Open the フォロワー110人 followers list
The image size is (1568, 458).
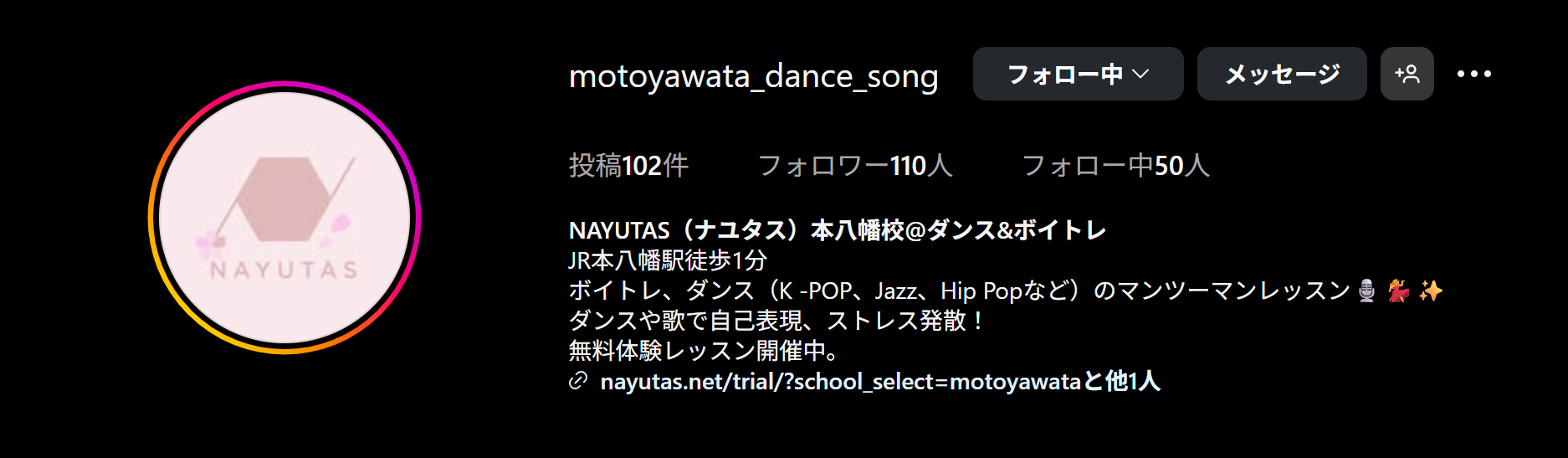[854, 166]
